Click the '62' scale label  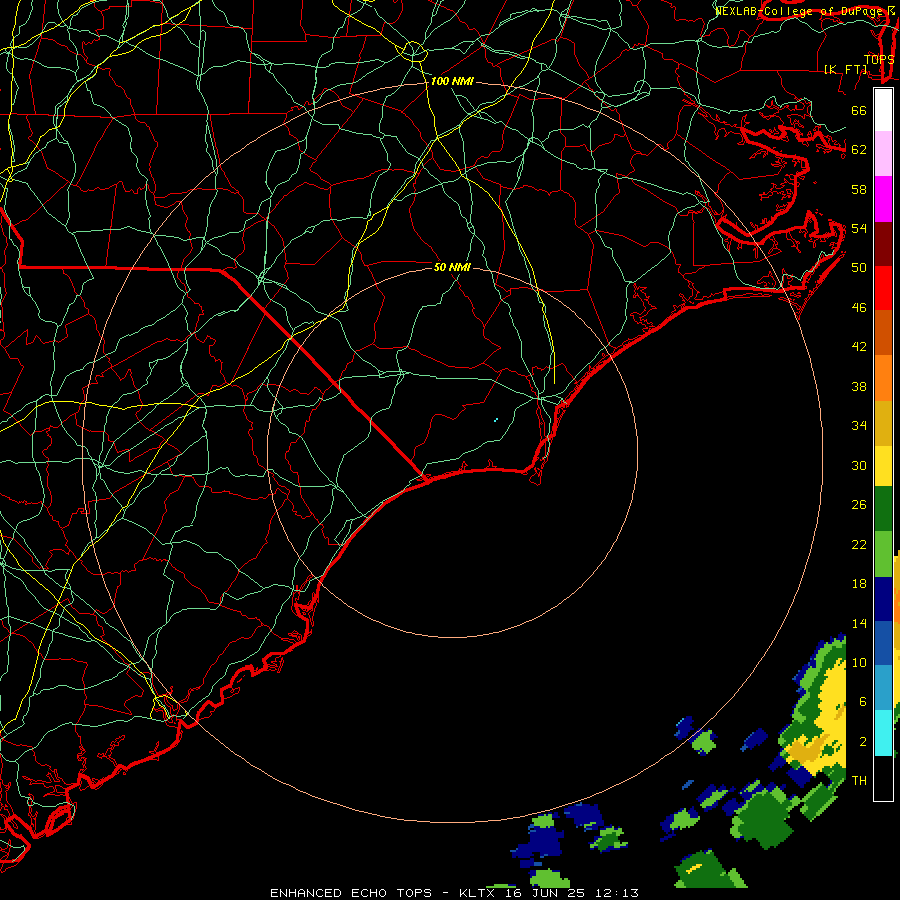859,150
